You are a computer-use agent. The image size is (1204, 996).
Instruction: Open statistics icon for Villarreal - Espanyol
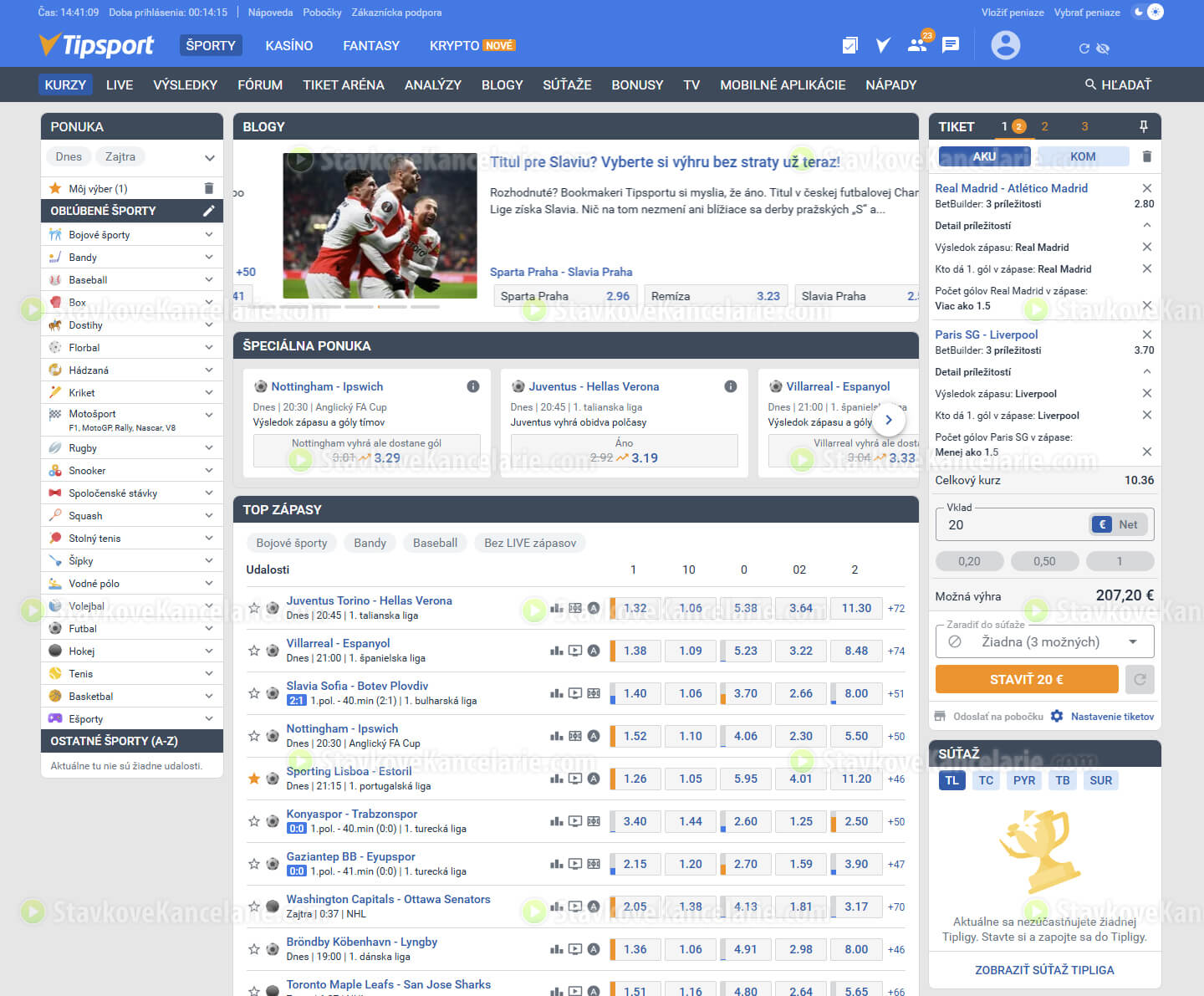(x=557, y=651)
